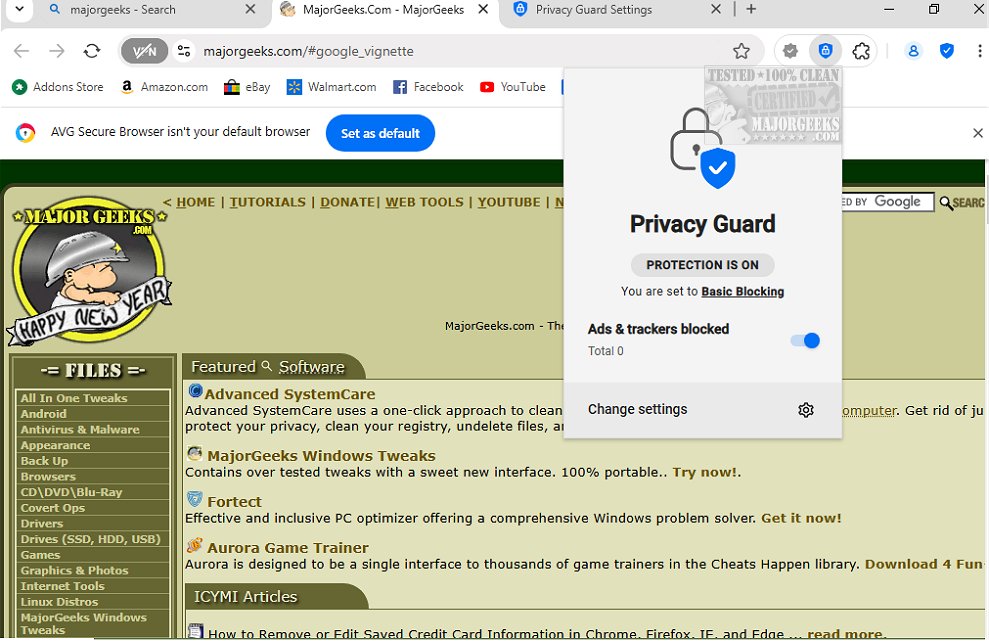This screenshot has height=643, width=989.
Task: Open the Covert Ops category
Action: pyautogui.click(x=93, y=508)
